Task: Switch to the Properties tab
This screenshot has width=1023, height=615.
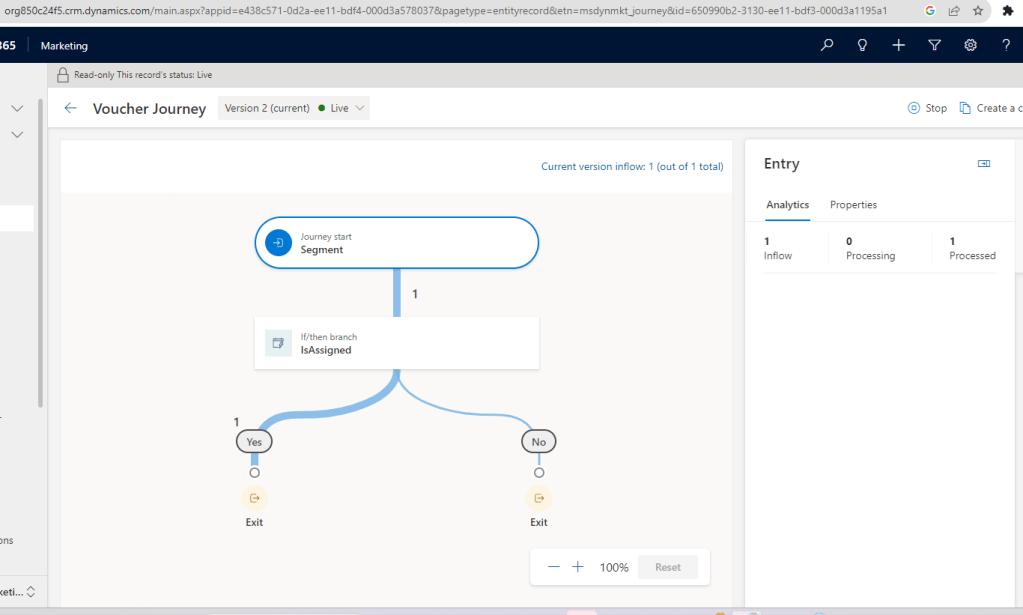Action: 853,205
